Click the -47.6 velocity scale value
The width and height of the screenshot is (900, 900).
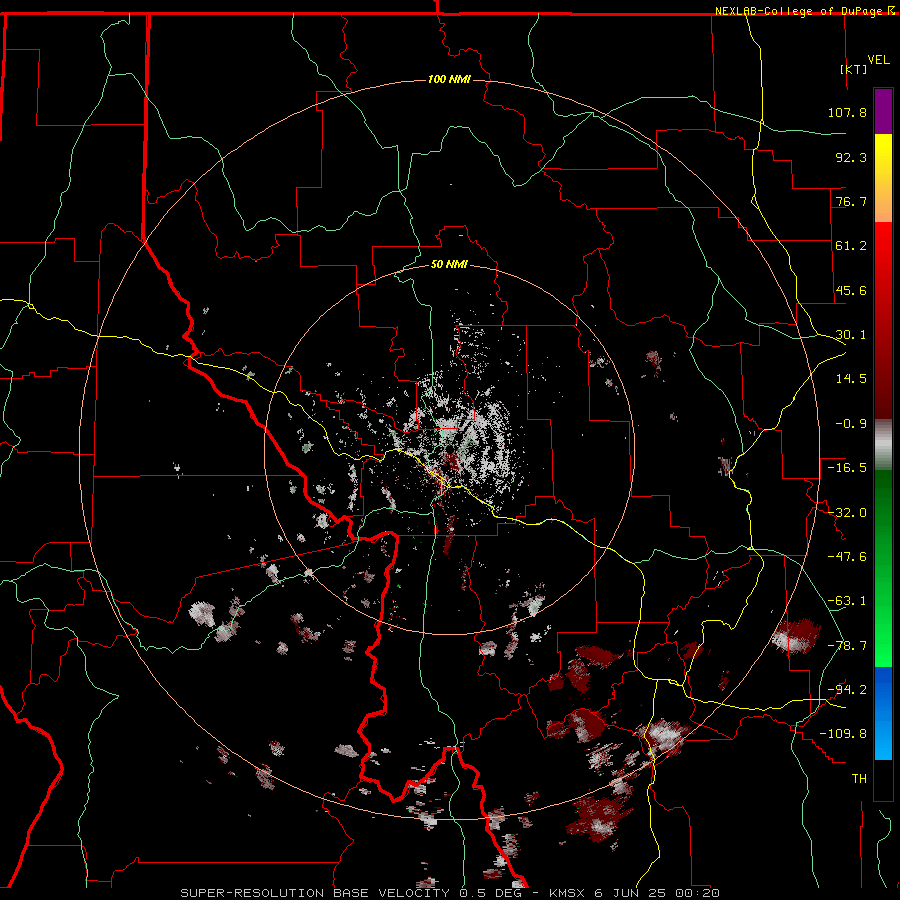point(847,557)
